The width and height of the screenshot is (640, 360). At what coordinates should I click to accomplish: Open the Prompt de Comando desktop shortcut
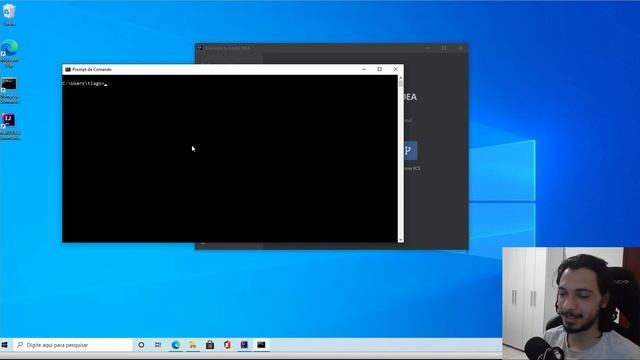click(x=9, y=90)
